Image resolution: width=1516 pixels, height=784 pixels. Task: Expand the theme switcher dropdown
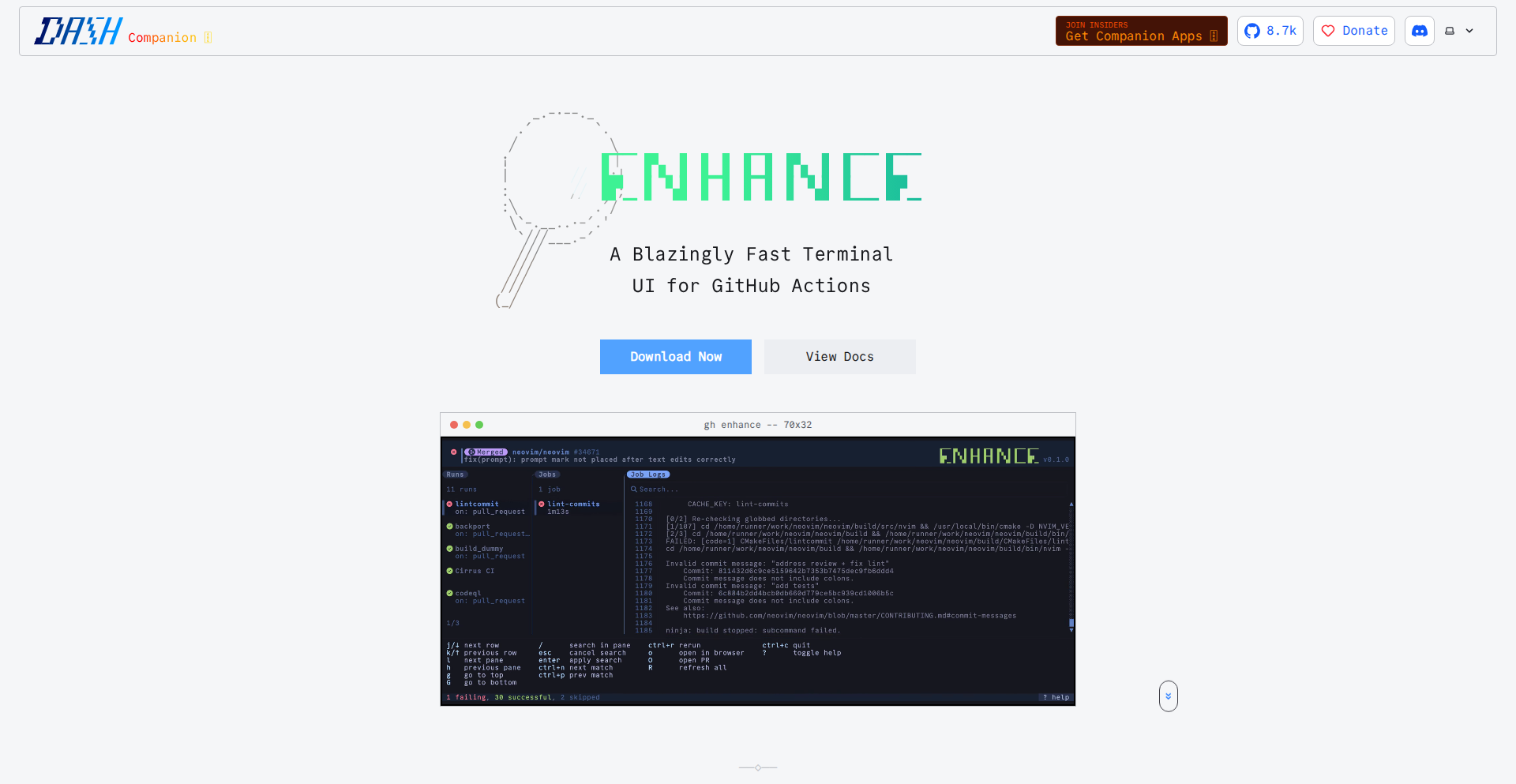coord(1459,31)
